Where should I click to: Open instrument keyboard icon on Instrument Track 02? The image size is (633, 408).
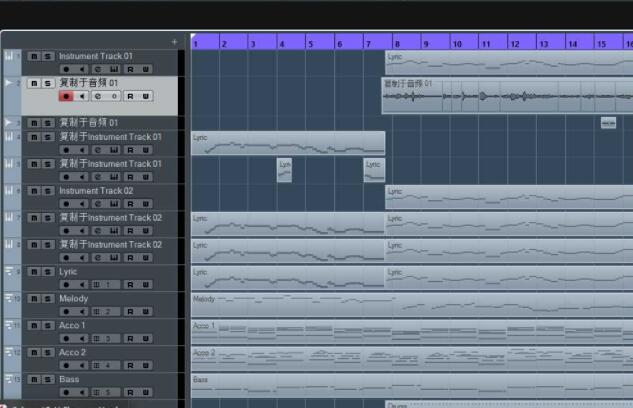click(x=114, y=204)
